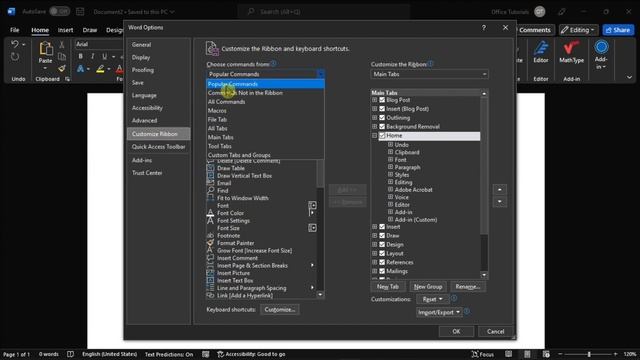
Task: Uncheck the References tab checkbox
Action: pos(382,262)
